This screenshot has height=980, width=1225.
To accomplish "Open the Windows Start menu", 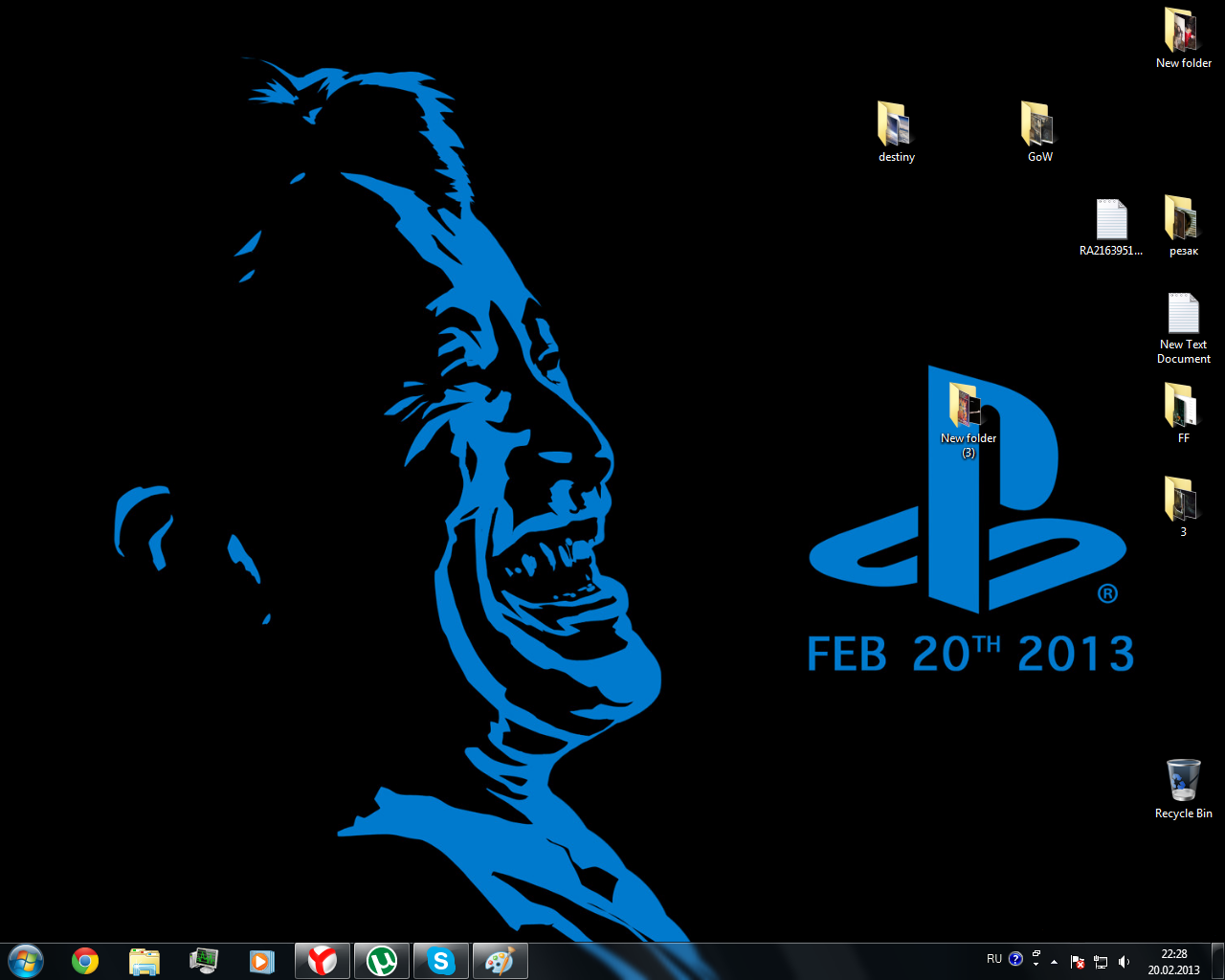I will pyautogui.click(x=24, y=960).
